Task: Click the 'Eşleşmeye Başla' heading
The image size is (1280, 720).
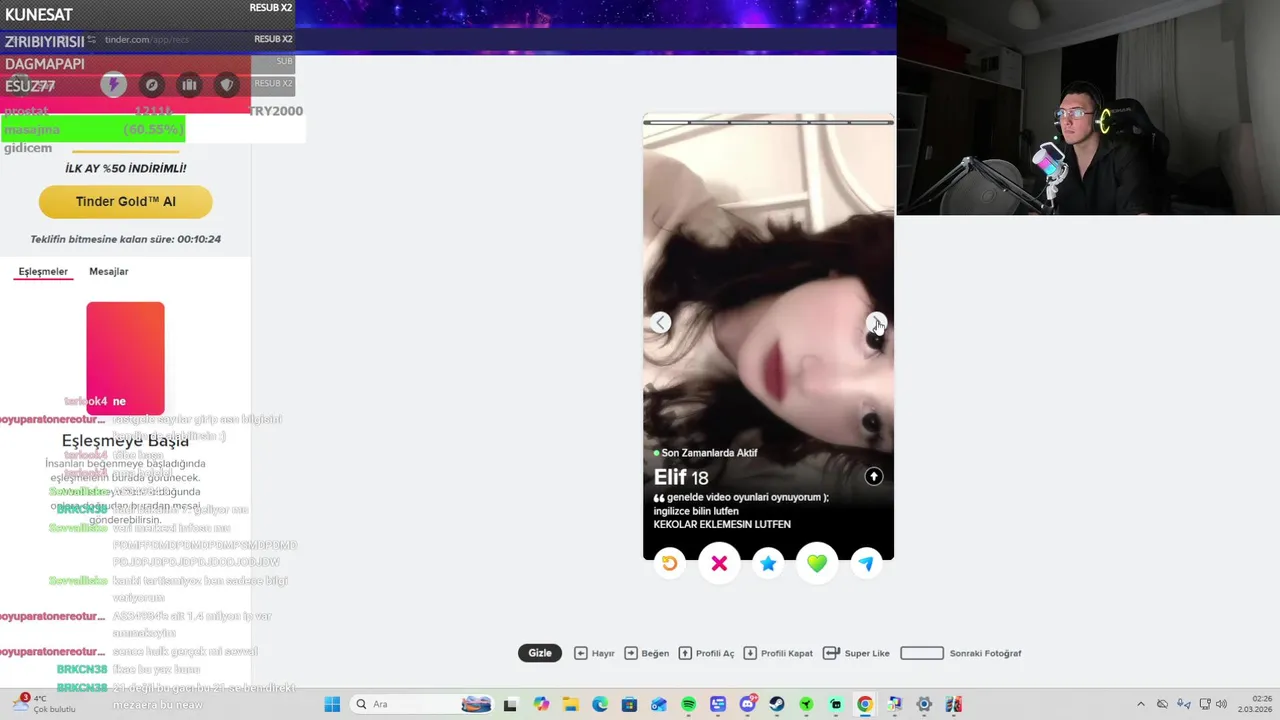Action: 125,441
